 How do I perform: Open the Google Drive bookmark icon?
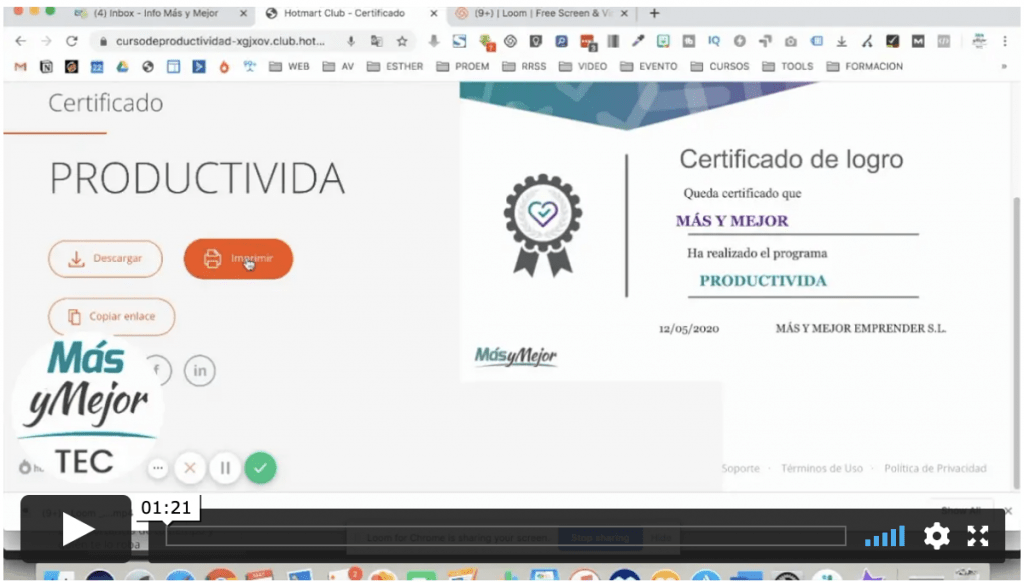pyautogui.click(x=122, y=67)
